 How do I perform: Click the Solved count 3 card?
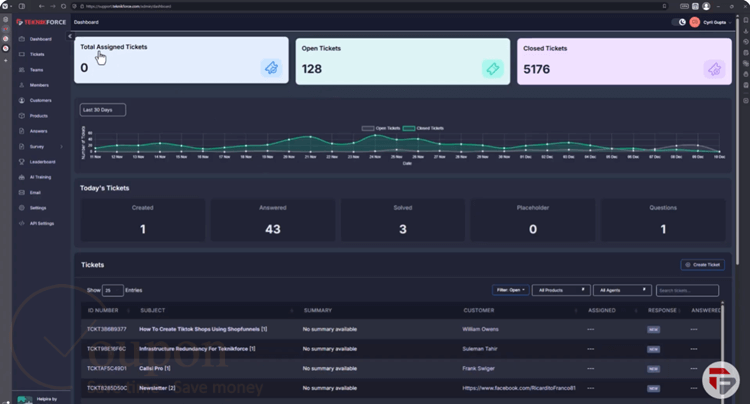pyautogui.click(x=403, y=220)
